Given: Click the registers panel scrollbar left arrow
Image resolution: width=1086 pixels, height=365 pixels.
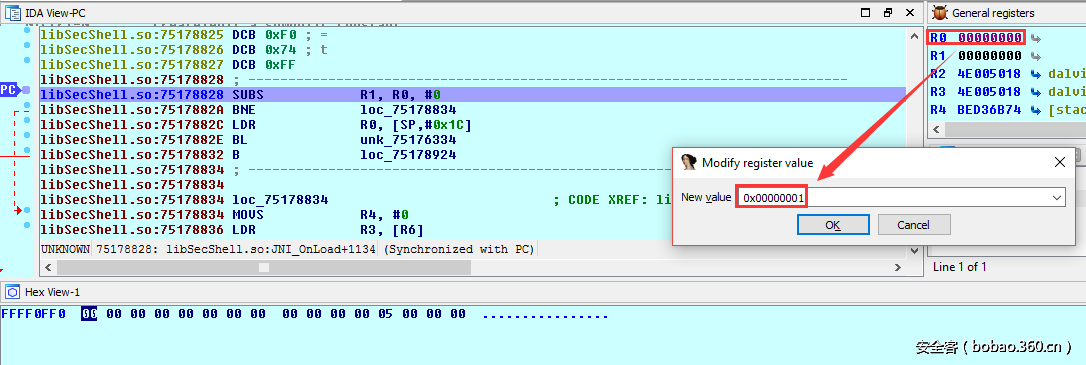Looking at the screenshot, I should 936,129.
